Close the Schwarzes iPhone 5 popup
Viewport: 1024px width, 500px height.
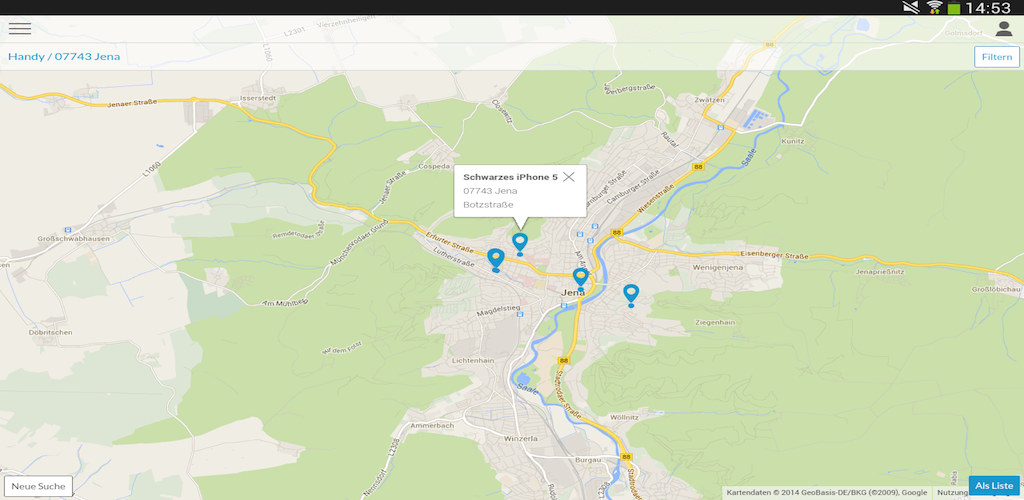pyautogui.click(x=569, y=177)
